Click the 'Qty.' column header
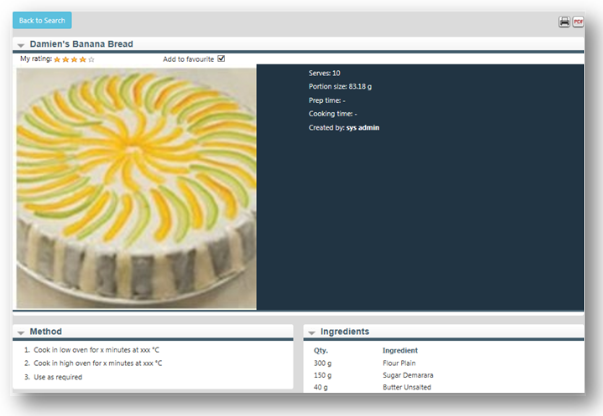The width and height of the screenshot is (603, 416). tap(321, 351)
